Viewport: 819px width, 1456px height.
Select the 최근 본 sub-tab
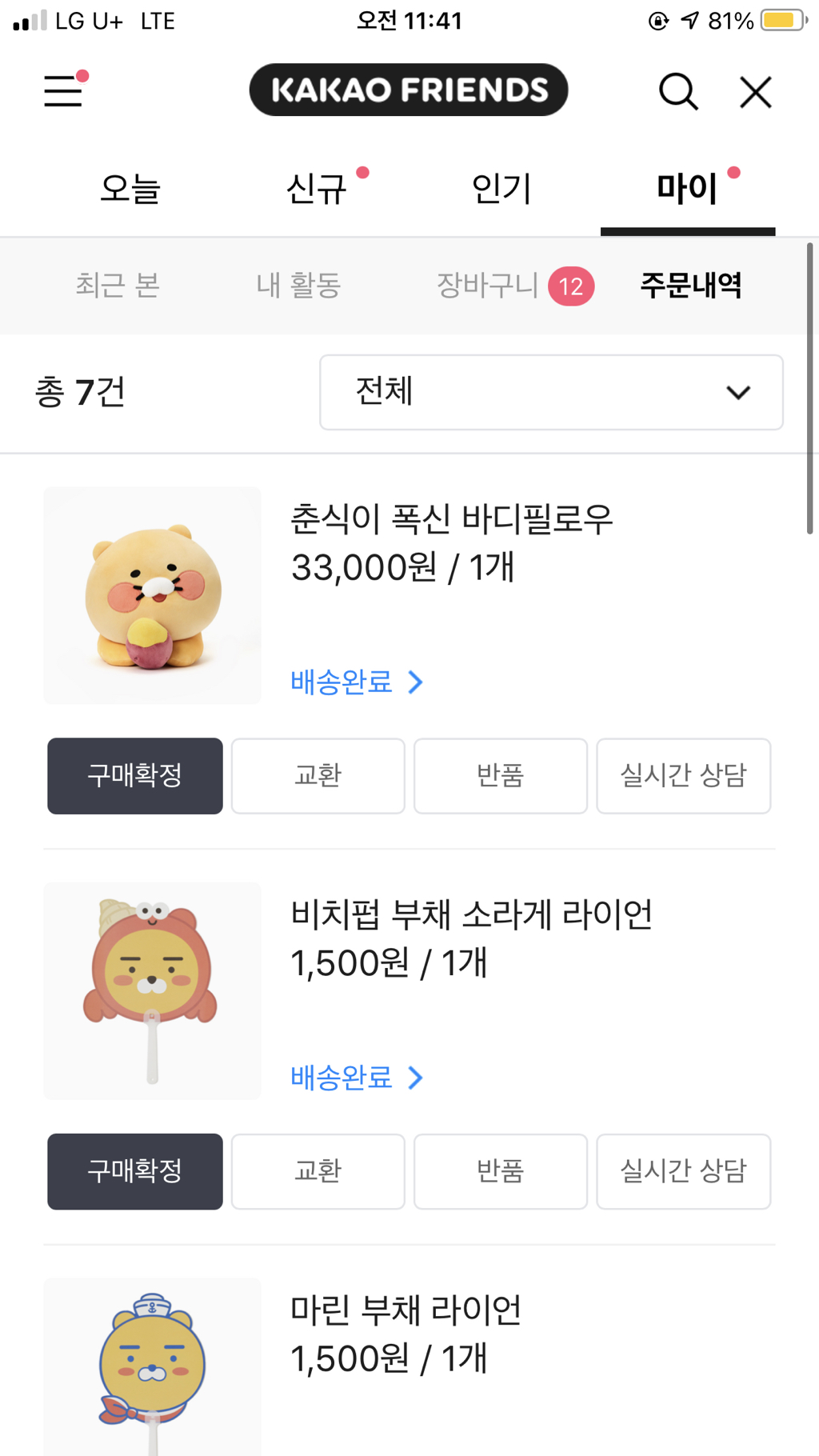118,285
